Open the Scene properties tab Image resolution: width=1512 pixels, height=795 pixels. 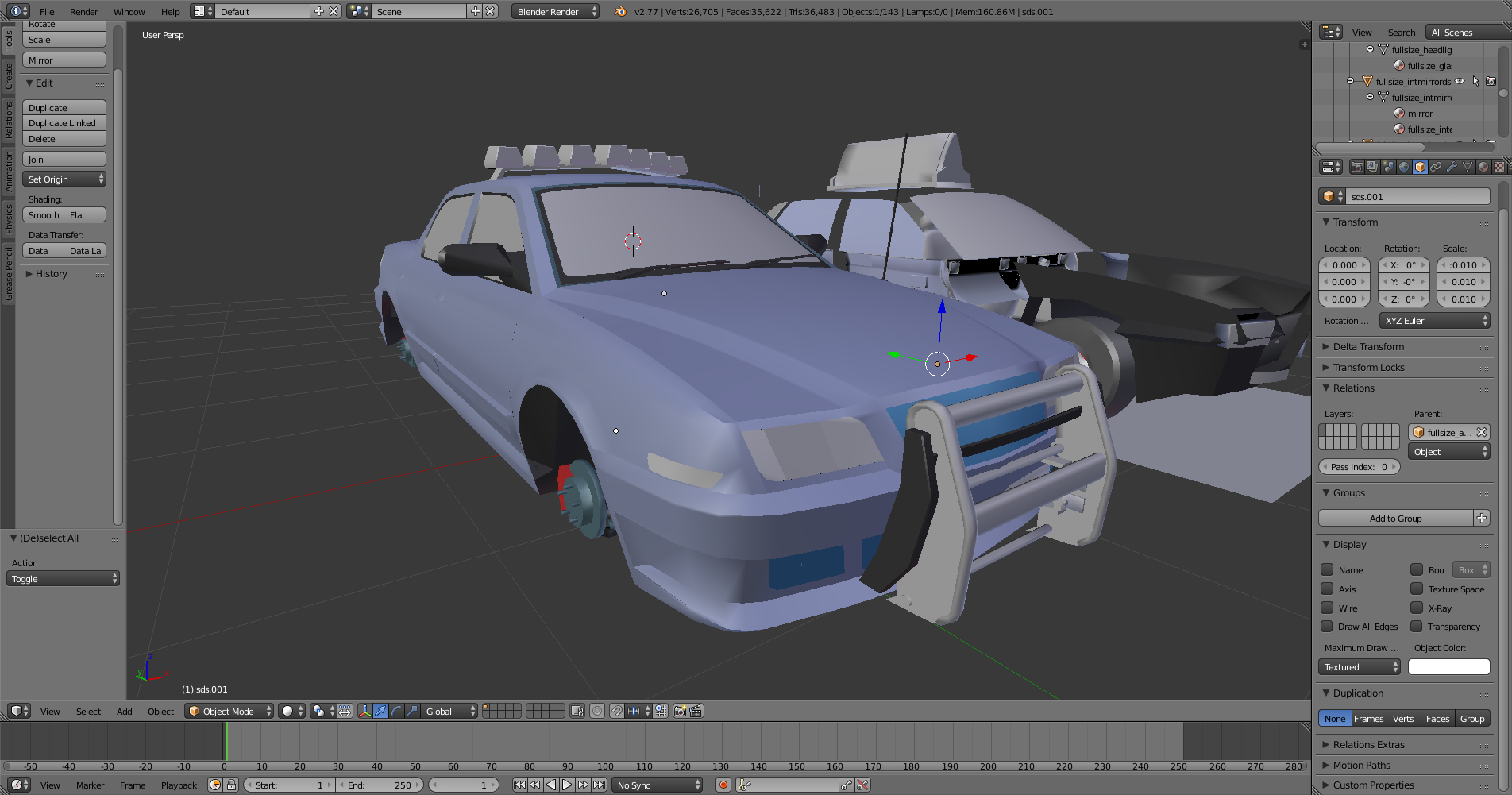[x=1388, y=167]
